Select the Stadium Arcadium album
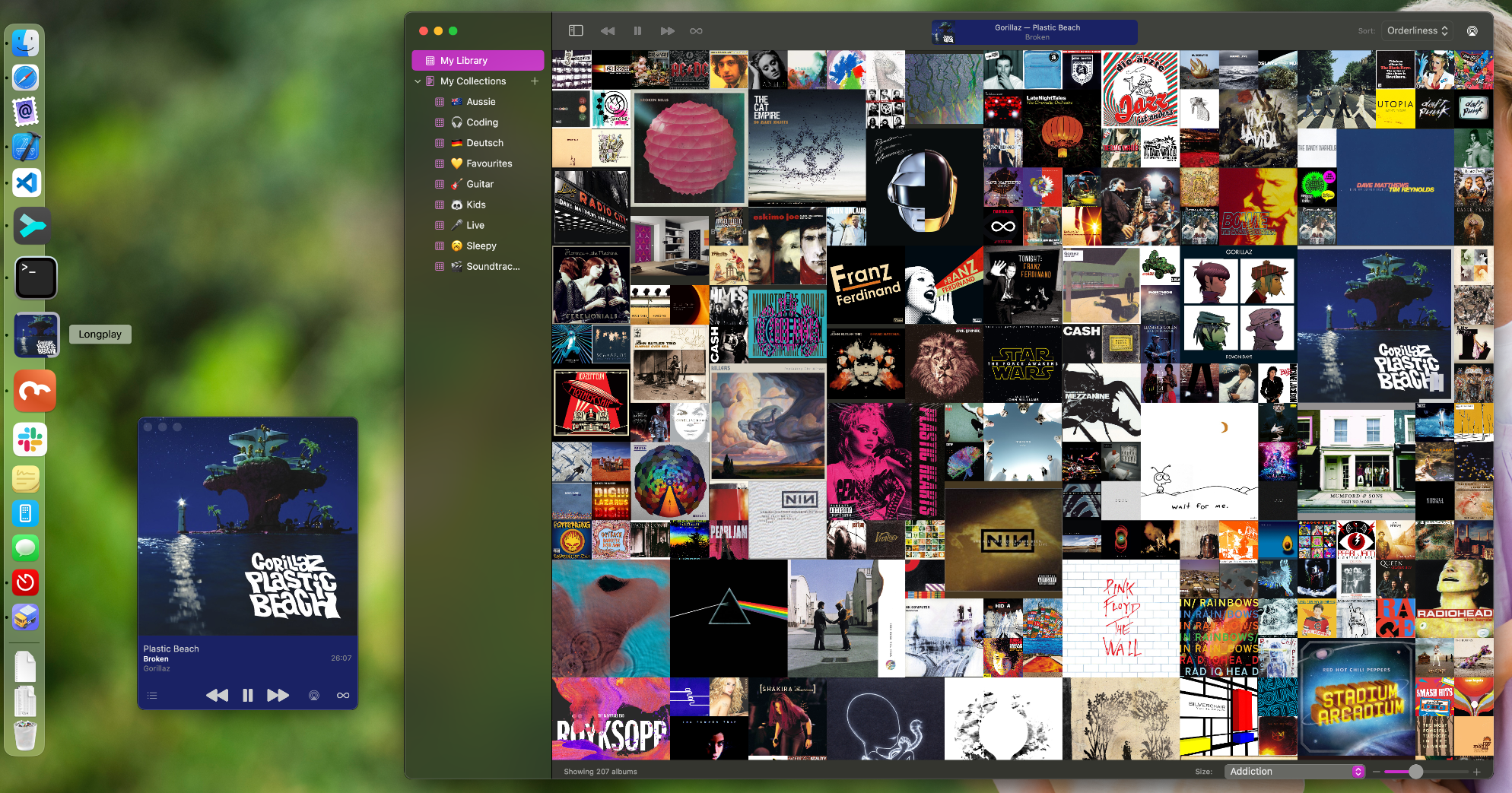This screenshot has height=793, width=1512. tap(1356, 697)
